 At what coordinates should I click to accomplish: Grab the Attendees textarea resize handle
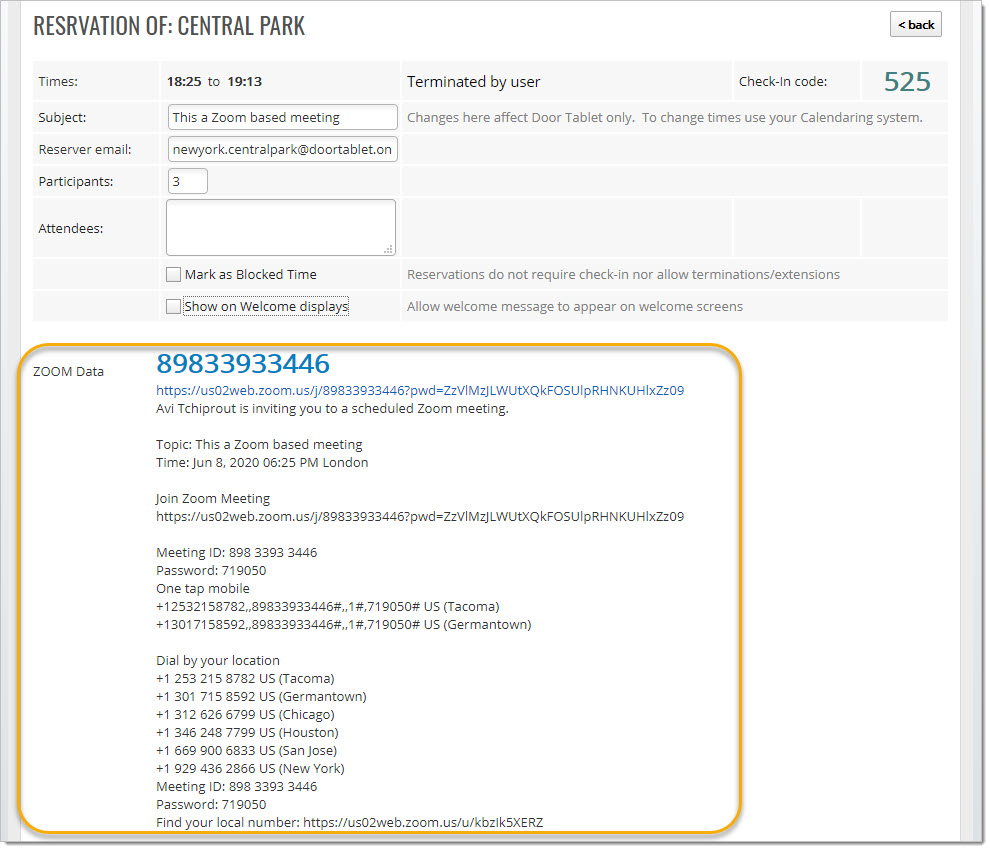389,249
